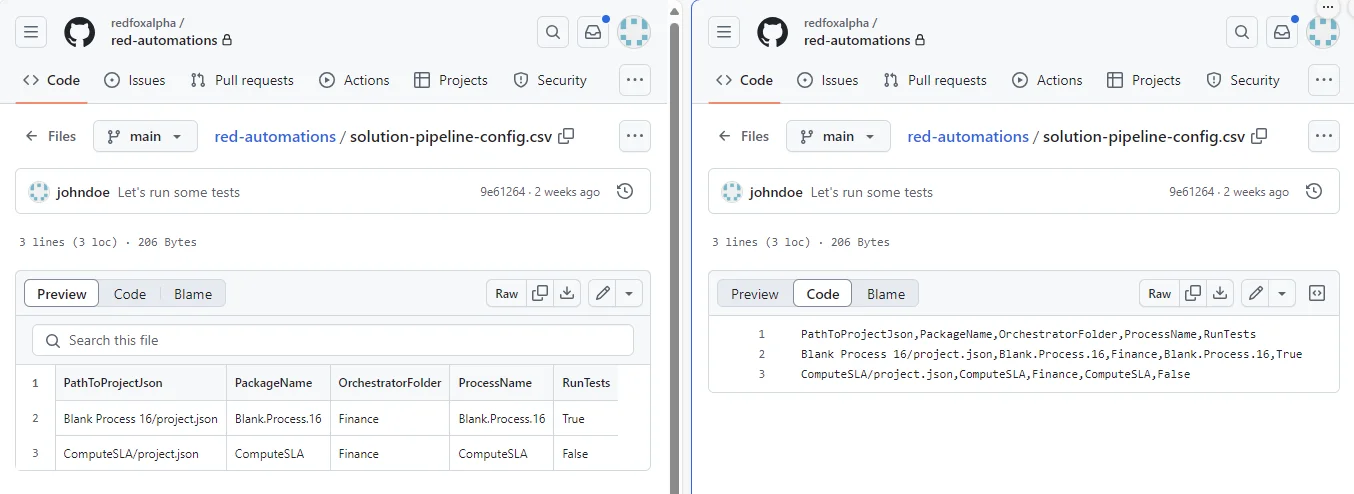Switch to Preview view in right pane
Viewport: 1354px width, 494px height.
pyautogui.click(x=755, y=294)
